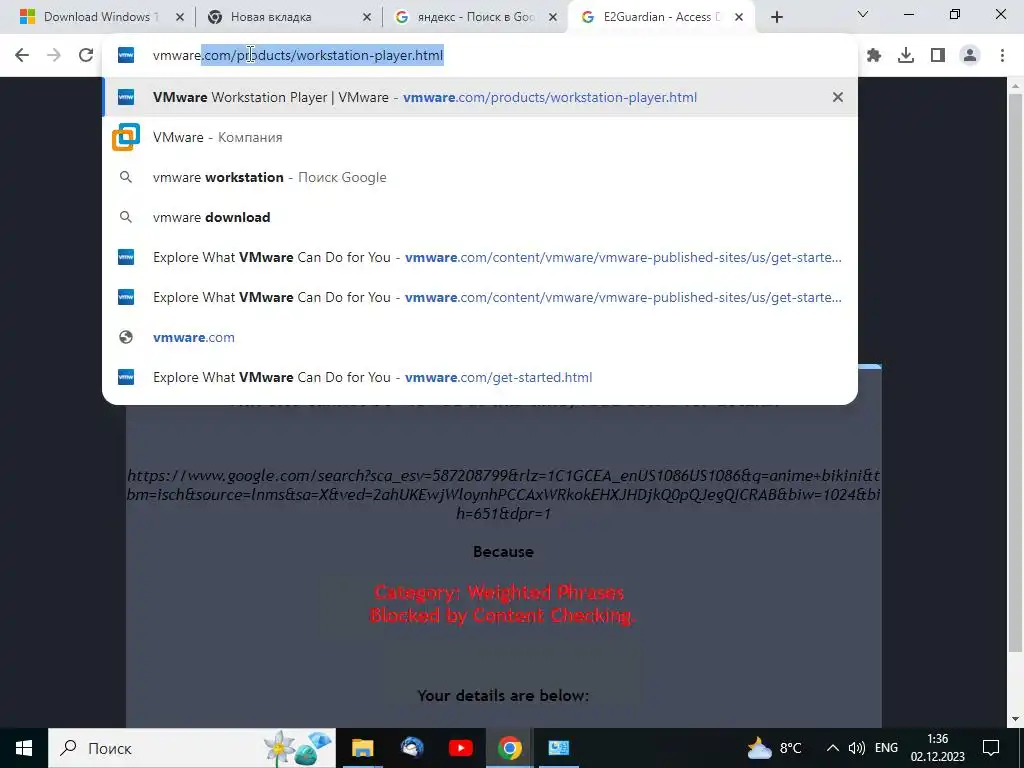The image size is (1024, 768).
Task: Open the vmware.com/get-started.html suggestion
Action: [x=480, y=377]
